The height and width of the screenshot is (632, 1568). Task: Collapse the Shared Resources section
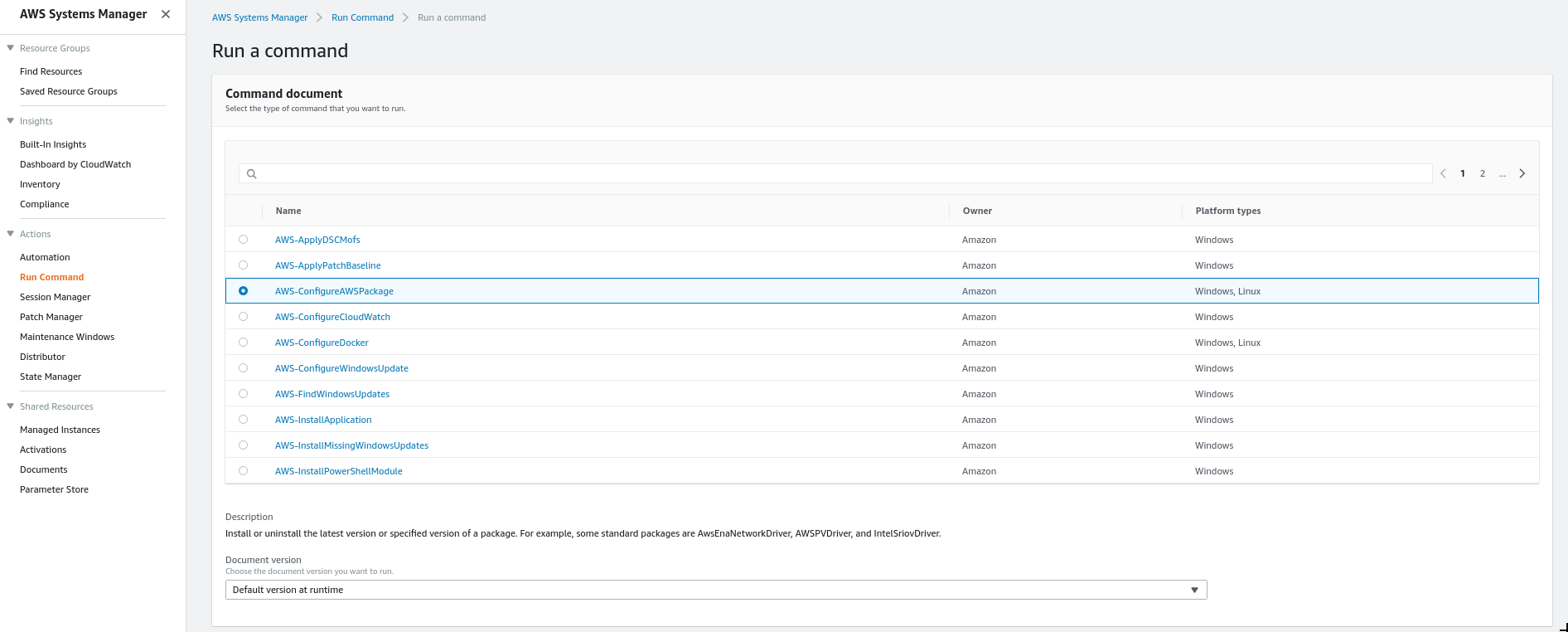[x=11, y=406]
